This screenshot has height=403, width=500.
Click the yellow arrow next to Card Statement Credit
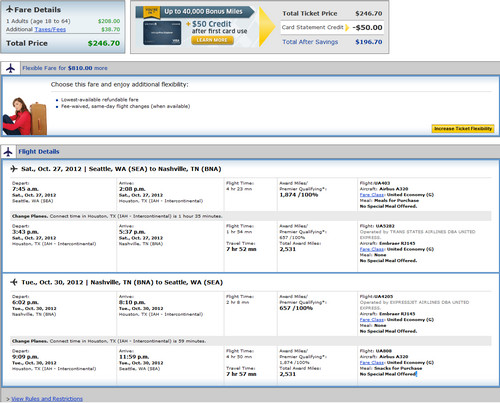[x=347, y=27]
